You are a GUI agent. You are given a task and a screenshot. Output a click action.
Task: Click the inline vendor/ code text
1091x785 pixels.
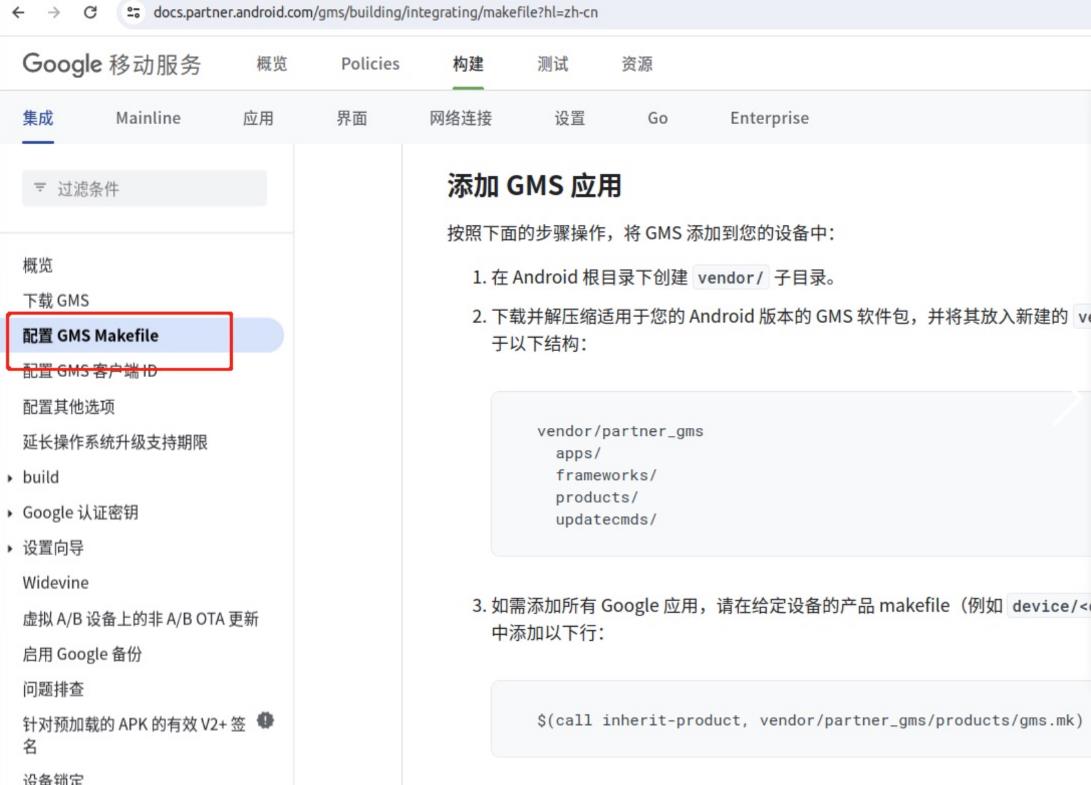coord(731,278)
